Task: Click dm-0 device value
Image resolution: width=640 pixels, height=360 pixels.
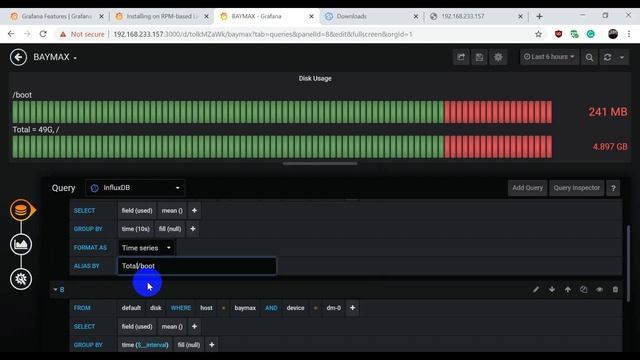Action: 333,308
